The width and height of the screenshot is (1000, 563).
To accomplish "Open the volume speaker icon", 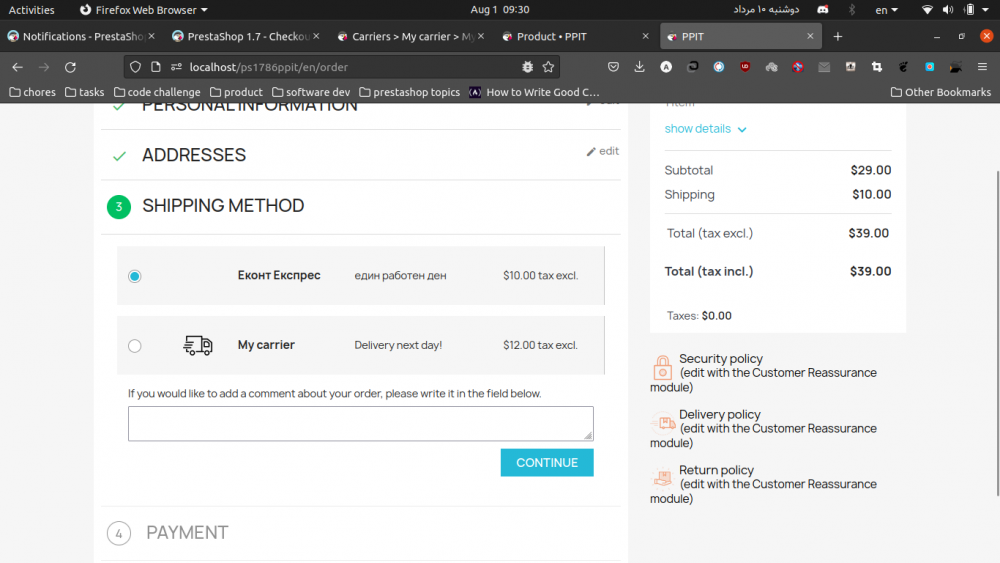I will (948, 10).
